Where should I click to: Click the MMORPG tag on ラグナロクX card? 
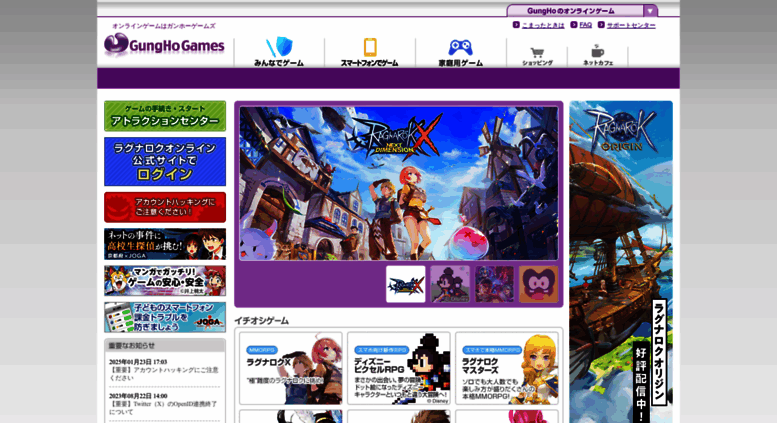pos(262,350)
